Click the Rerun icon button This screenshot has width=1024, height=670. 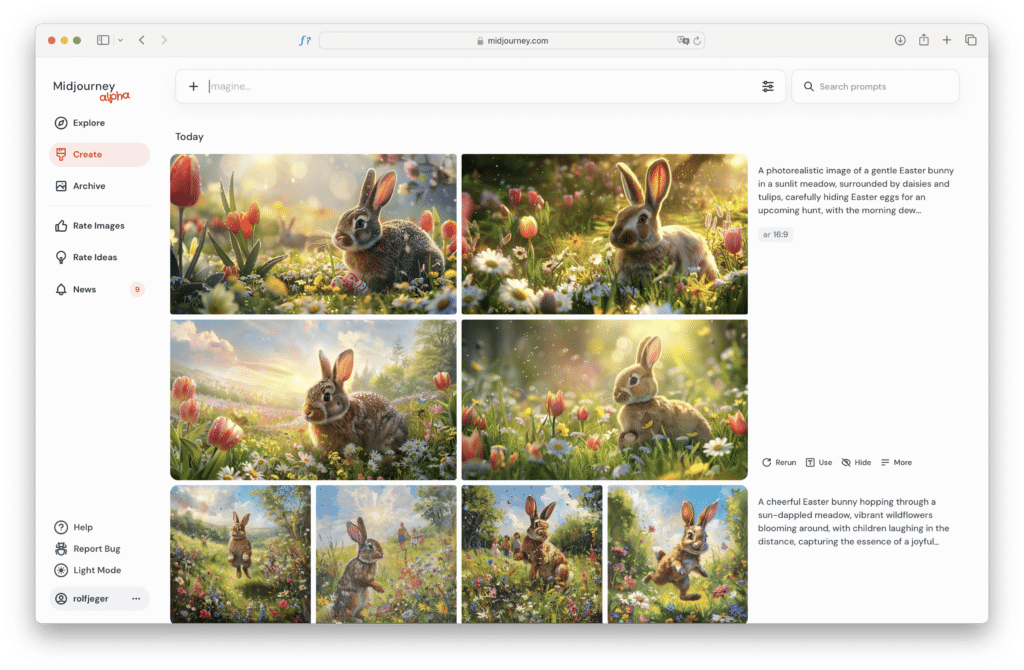click(779, 463)
